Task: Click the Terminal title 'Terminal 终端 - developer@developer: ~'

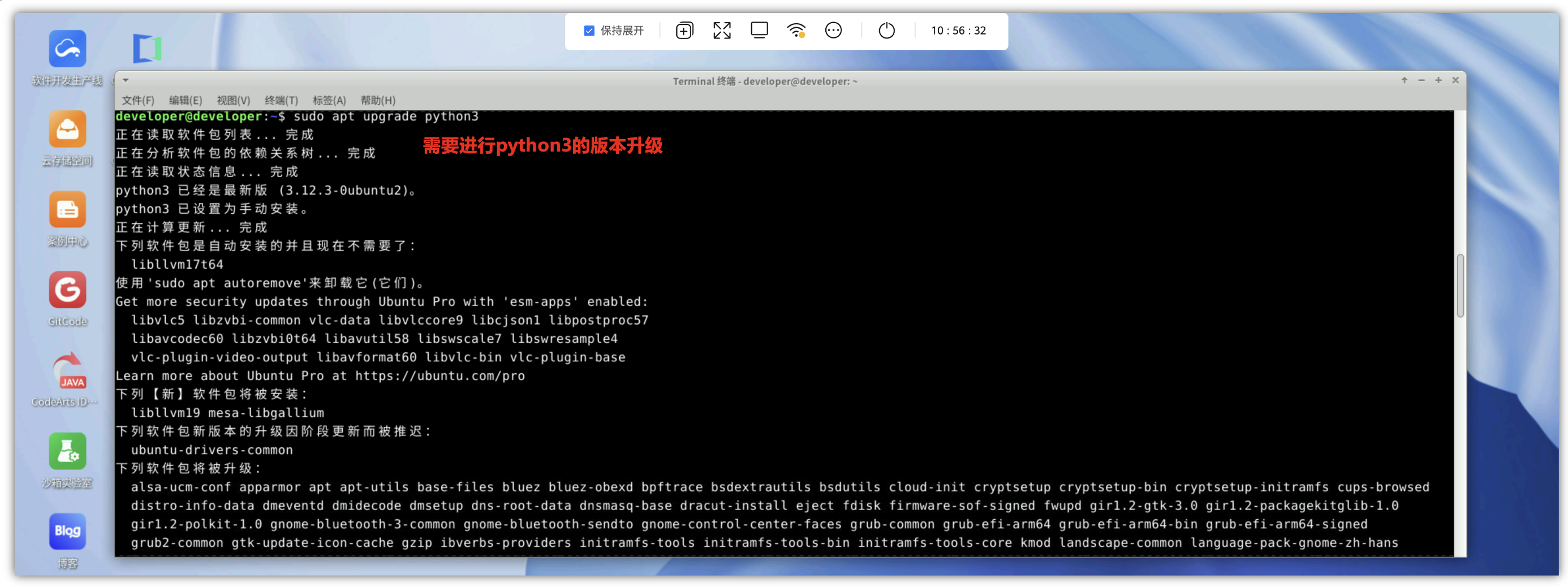Action: (x=765, y=81)
